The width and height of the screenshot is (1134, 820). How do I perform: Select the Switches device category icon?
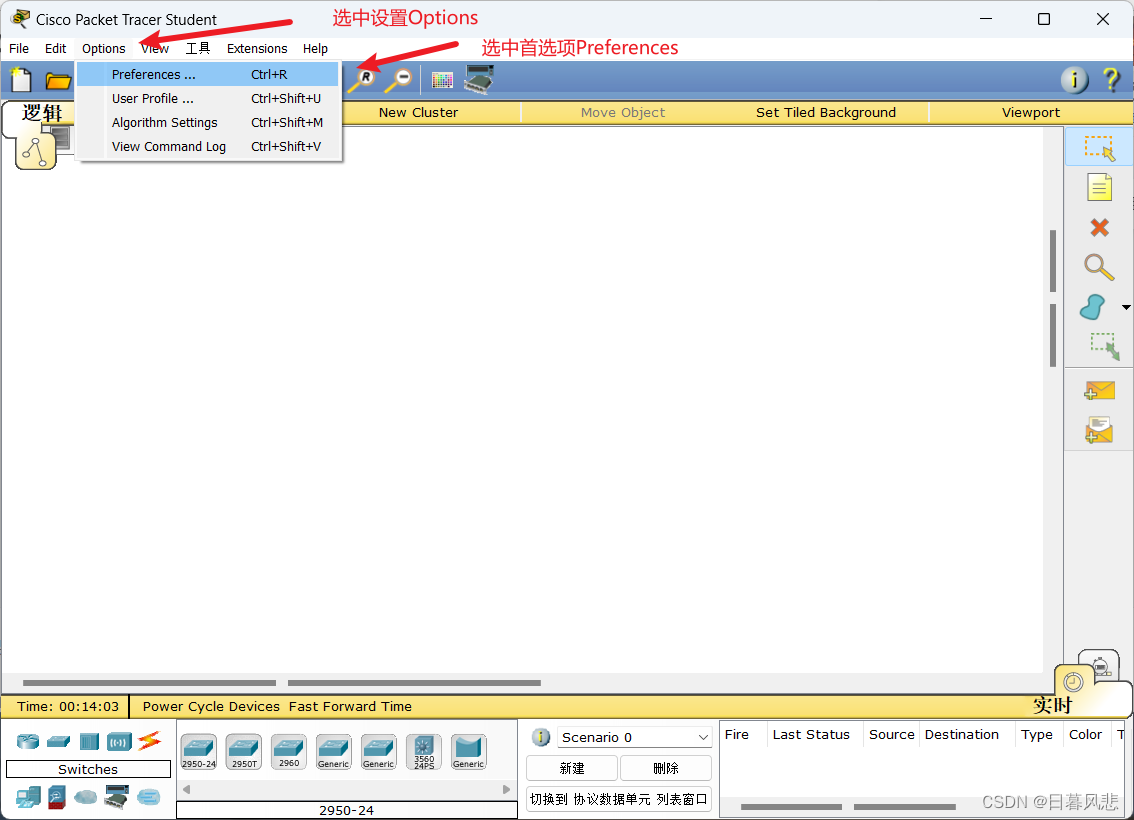[59, 741]
